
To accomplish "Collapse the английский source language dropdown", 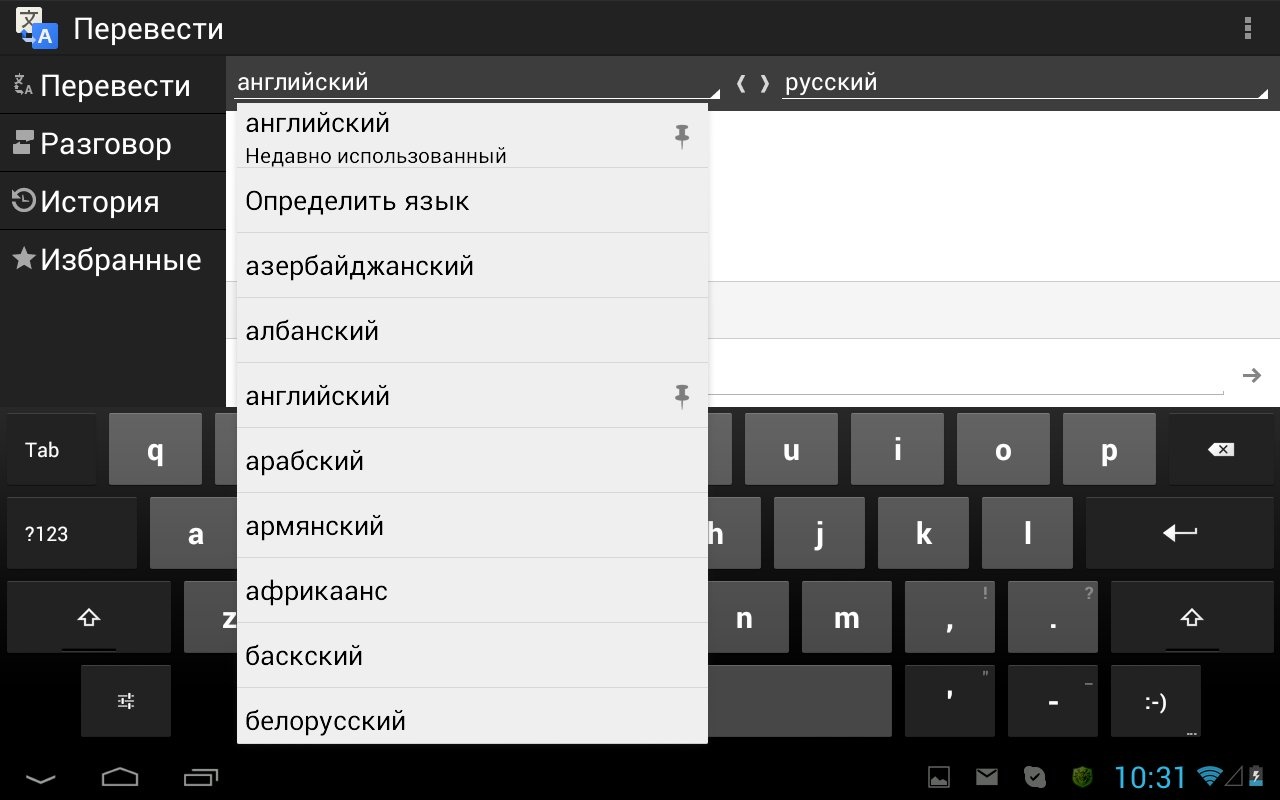I will pyautogui.click(x=477, y=83).
